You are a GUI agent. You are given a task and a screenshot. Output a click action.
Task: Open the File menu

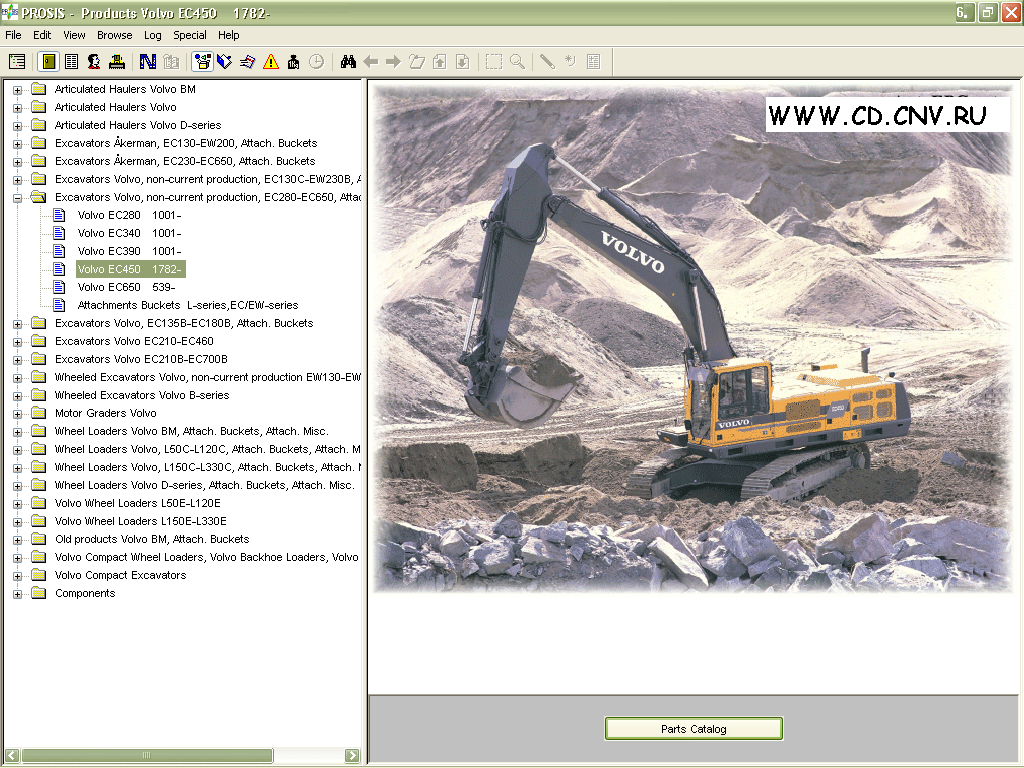pos(13,35)
